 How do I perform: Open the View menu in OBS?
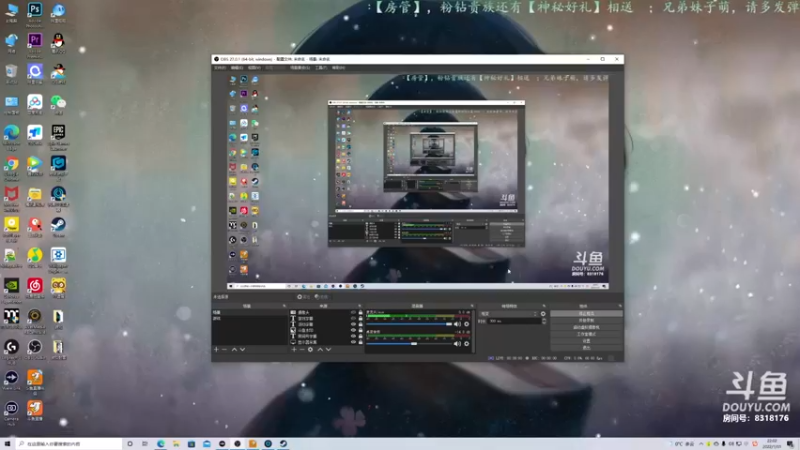pos(254,68)
